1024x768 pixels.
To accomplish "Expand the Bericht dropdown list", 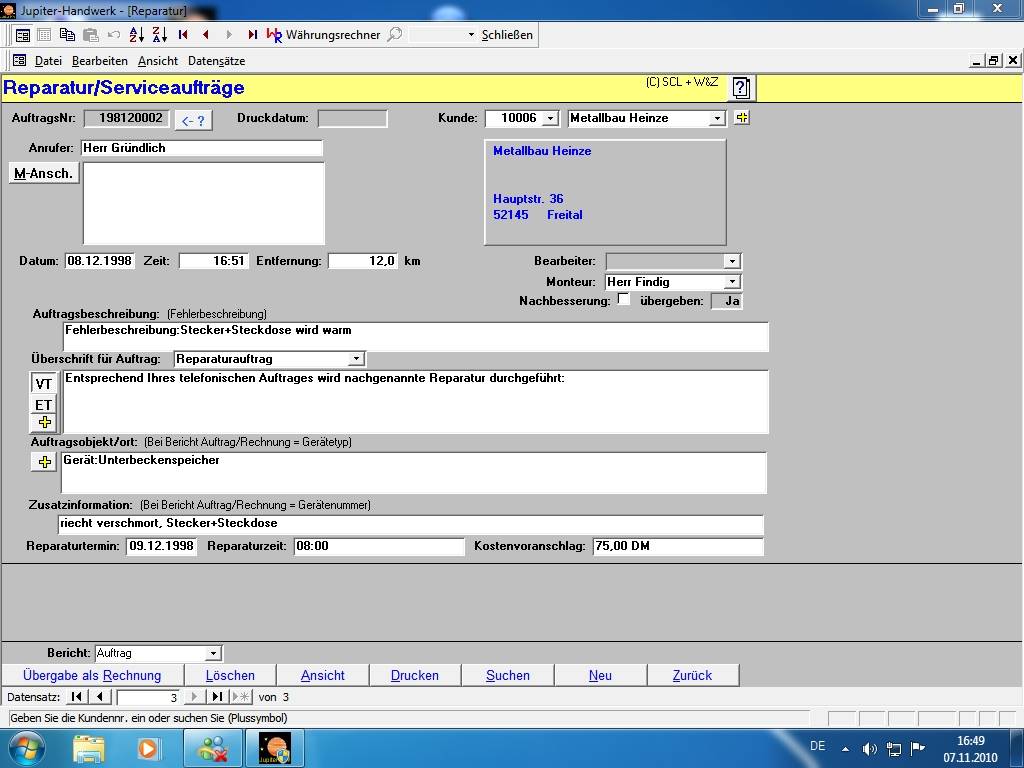I will 212,654.
